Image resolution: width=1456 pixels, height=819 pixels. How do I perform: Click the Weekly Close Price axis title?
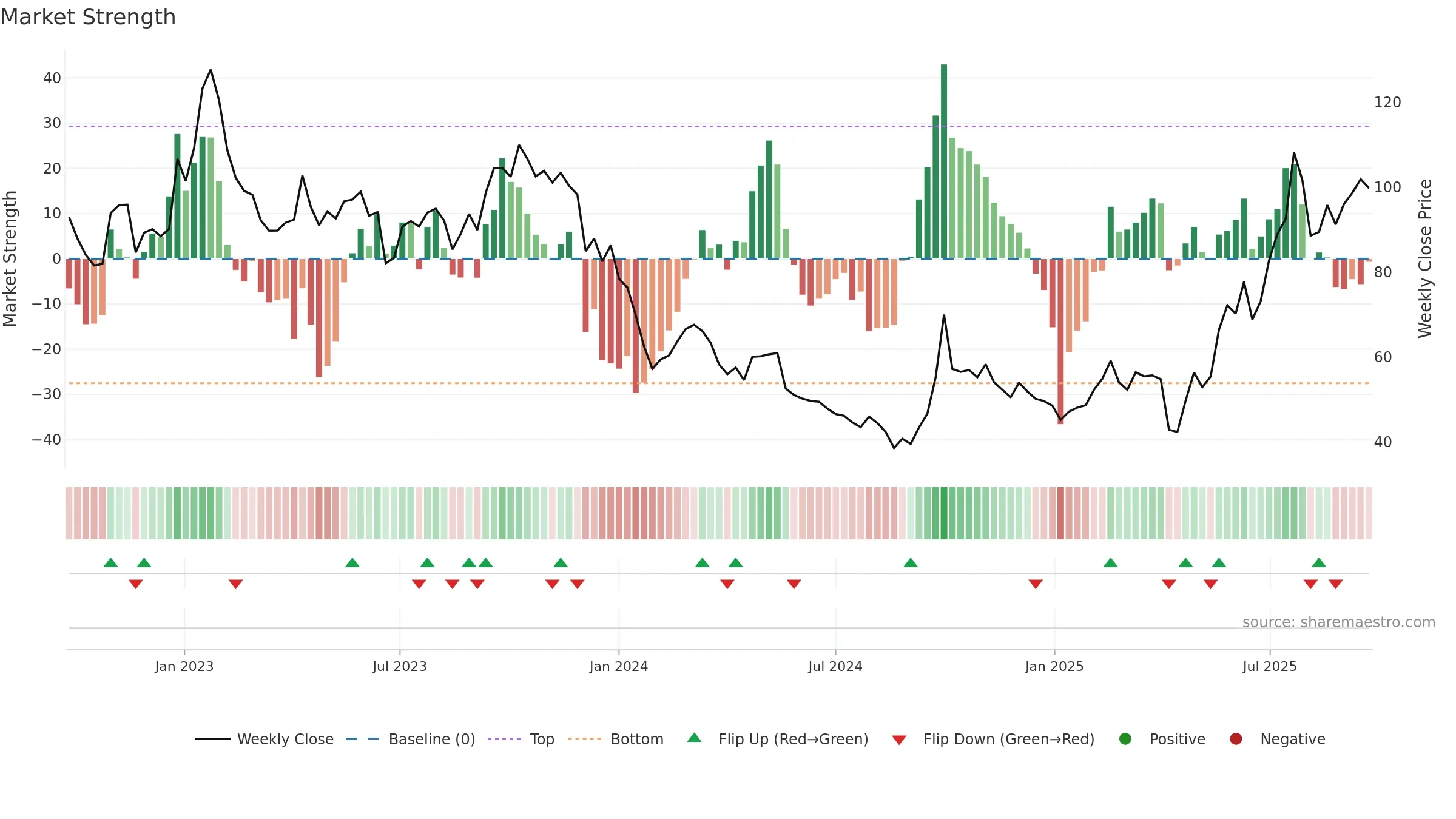tap(1425, 258)
